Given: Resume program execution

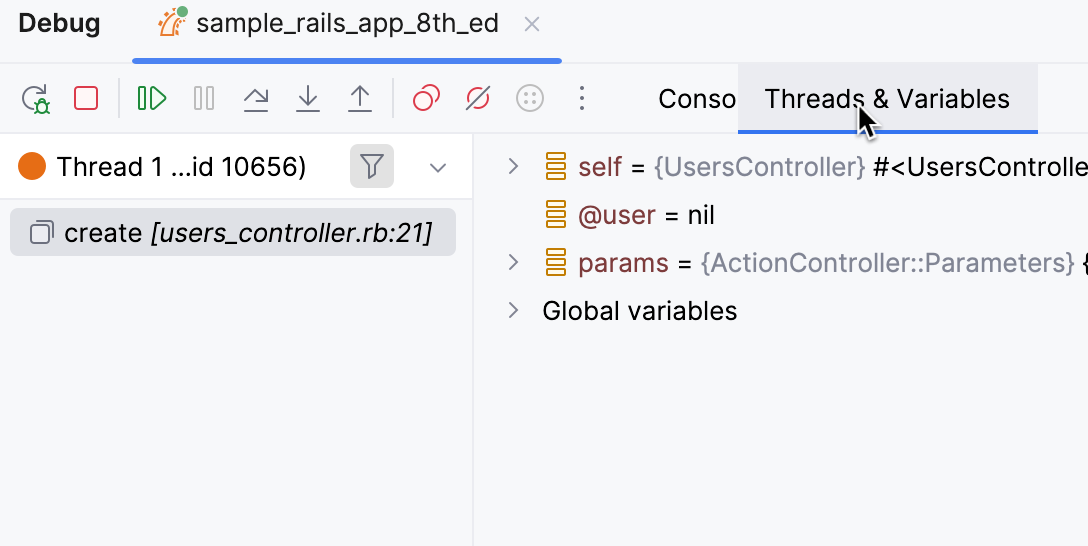Looking at the screenshot, I should click(152, 98).
